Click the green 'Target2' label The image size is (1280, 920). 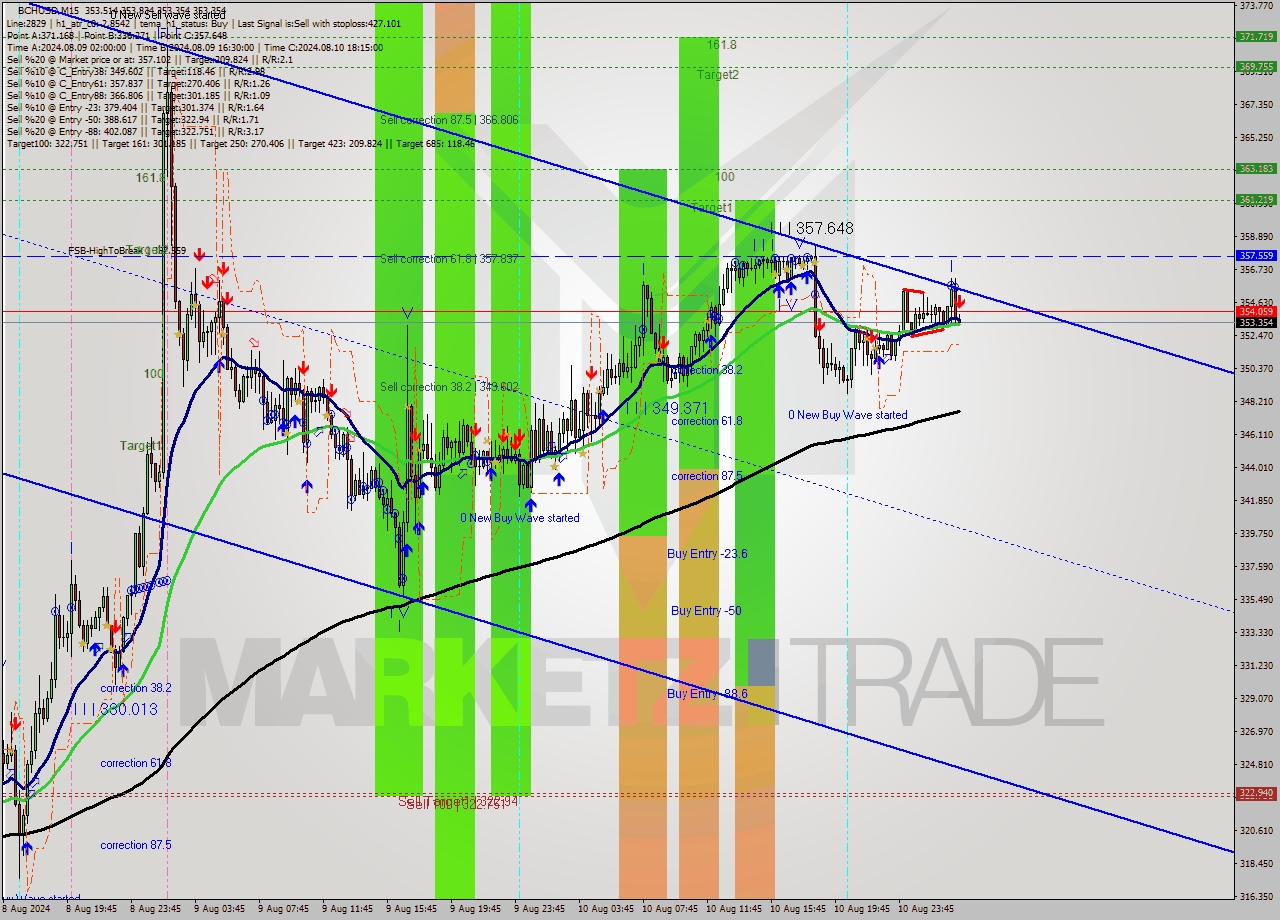(718, 74)
